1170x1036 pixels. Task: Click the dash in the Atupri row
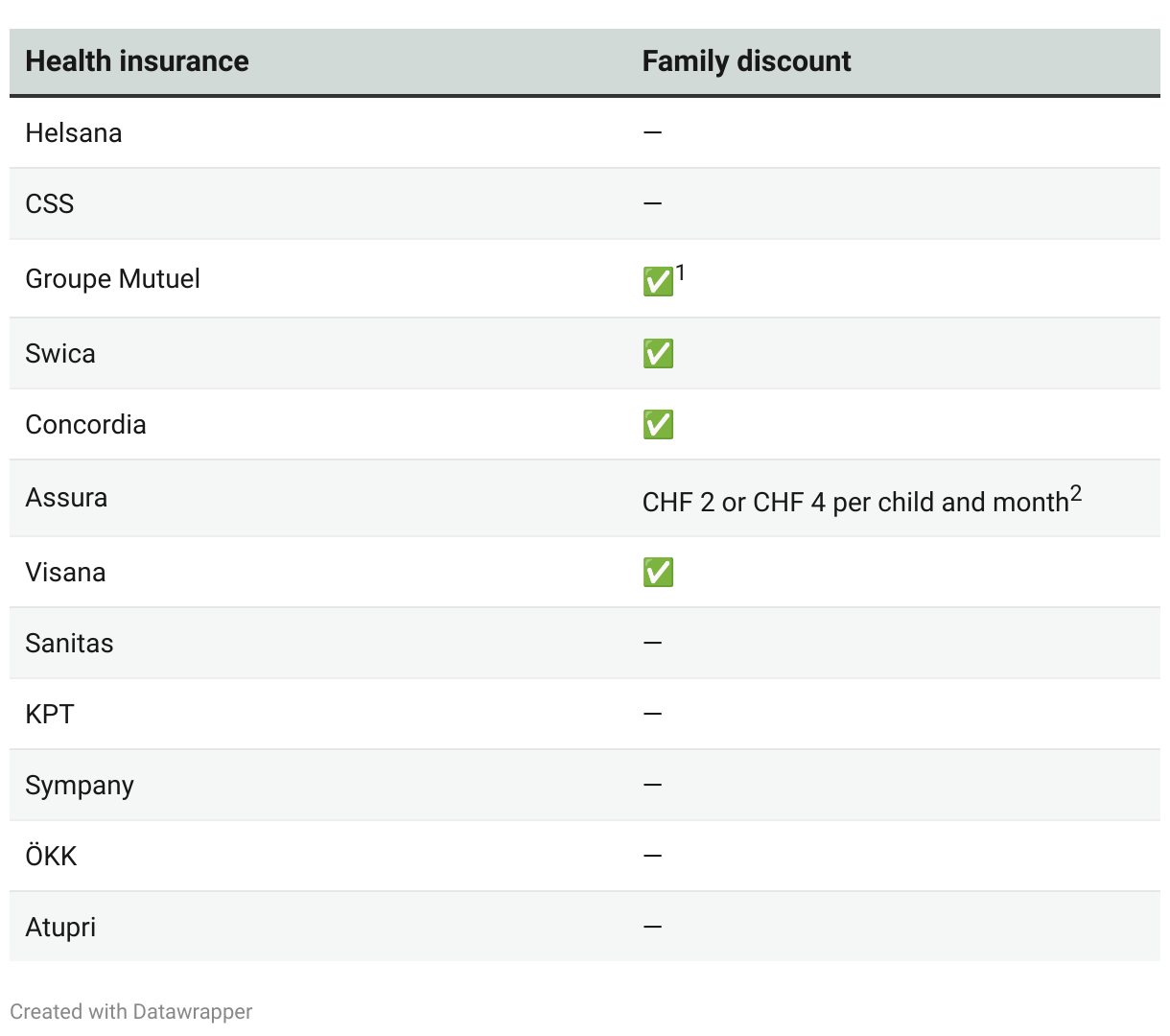pos(652,927)
